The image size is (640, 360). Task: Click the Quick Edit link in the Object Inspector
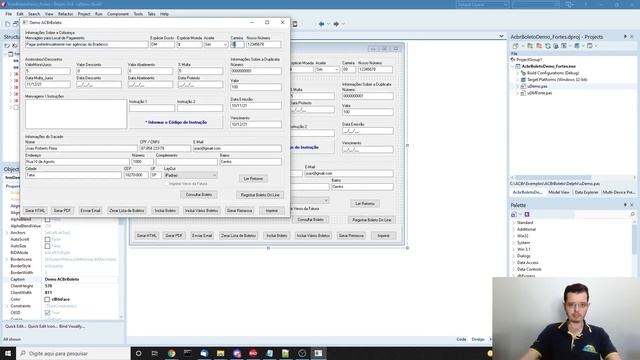tap(16, 327)
